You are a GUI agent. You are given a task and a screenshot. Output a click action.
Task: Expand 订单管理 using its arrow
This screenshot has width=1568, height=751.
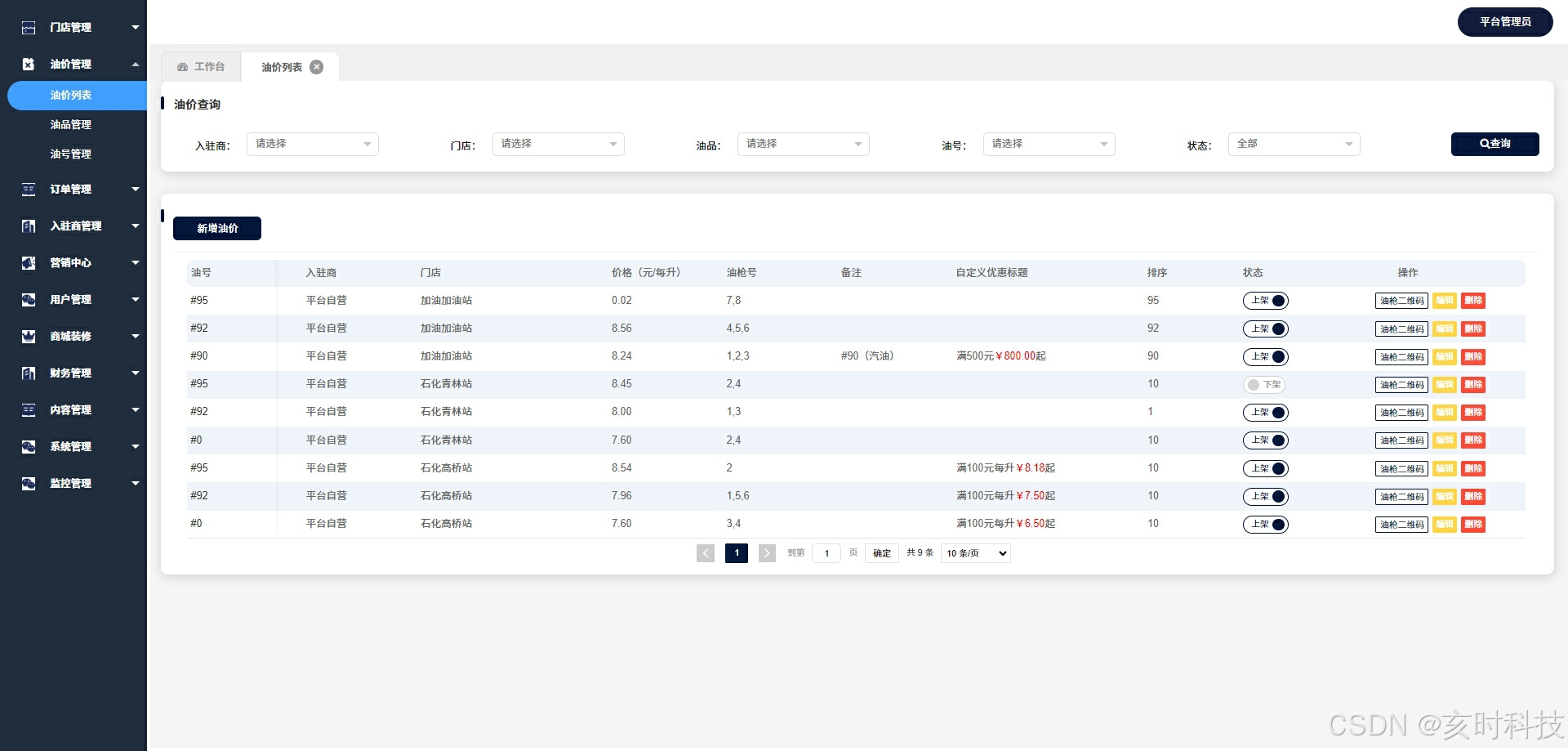(136, 190)
